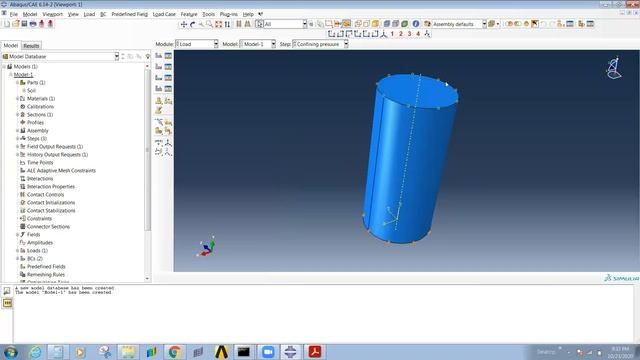Viewport: 640px width, 360px height.
Task: Switch to the Results tab
Action: tap(31, 46)
